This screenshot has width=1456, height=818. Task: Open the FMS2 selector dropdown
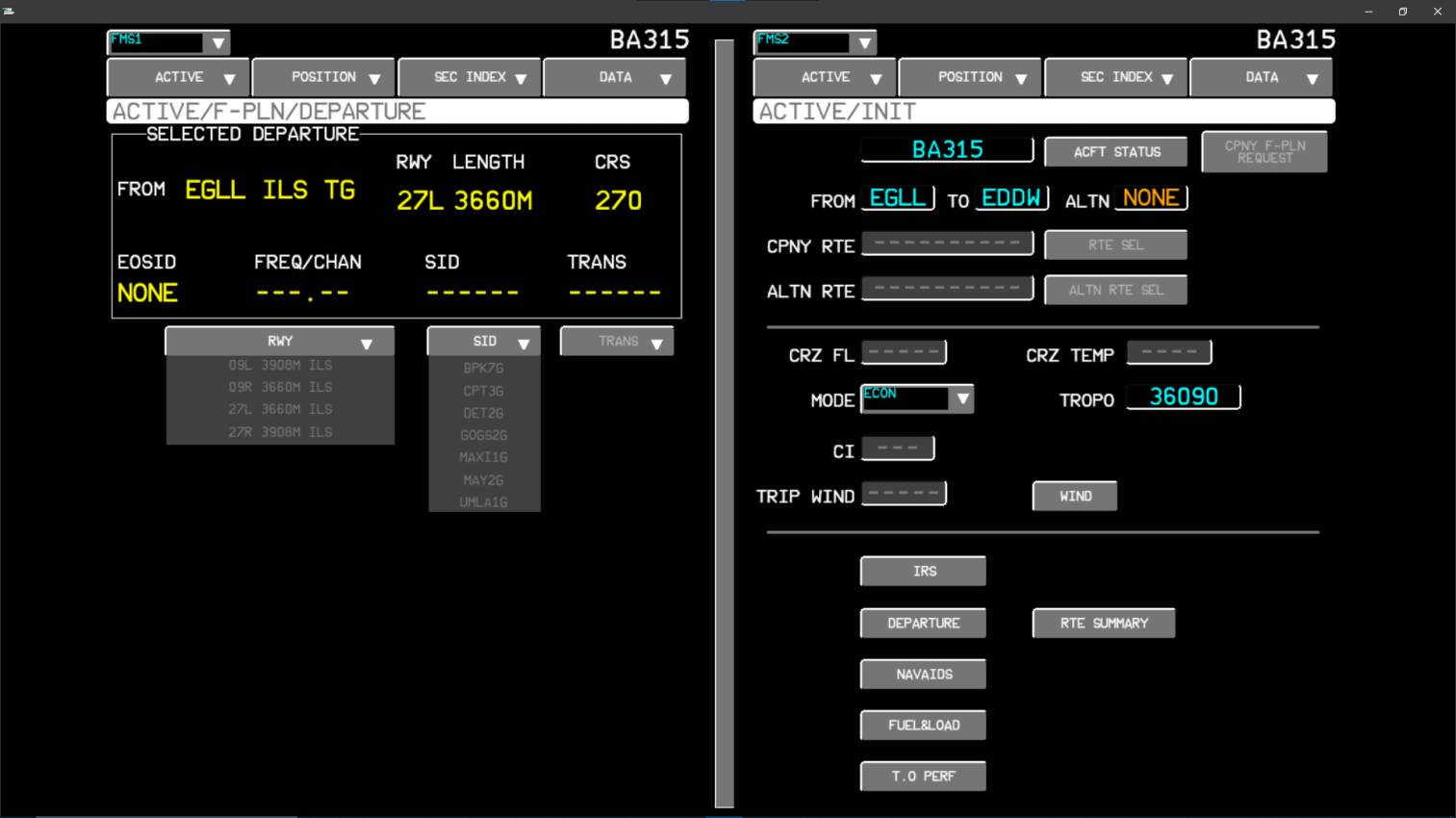pos(864,42)
